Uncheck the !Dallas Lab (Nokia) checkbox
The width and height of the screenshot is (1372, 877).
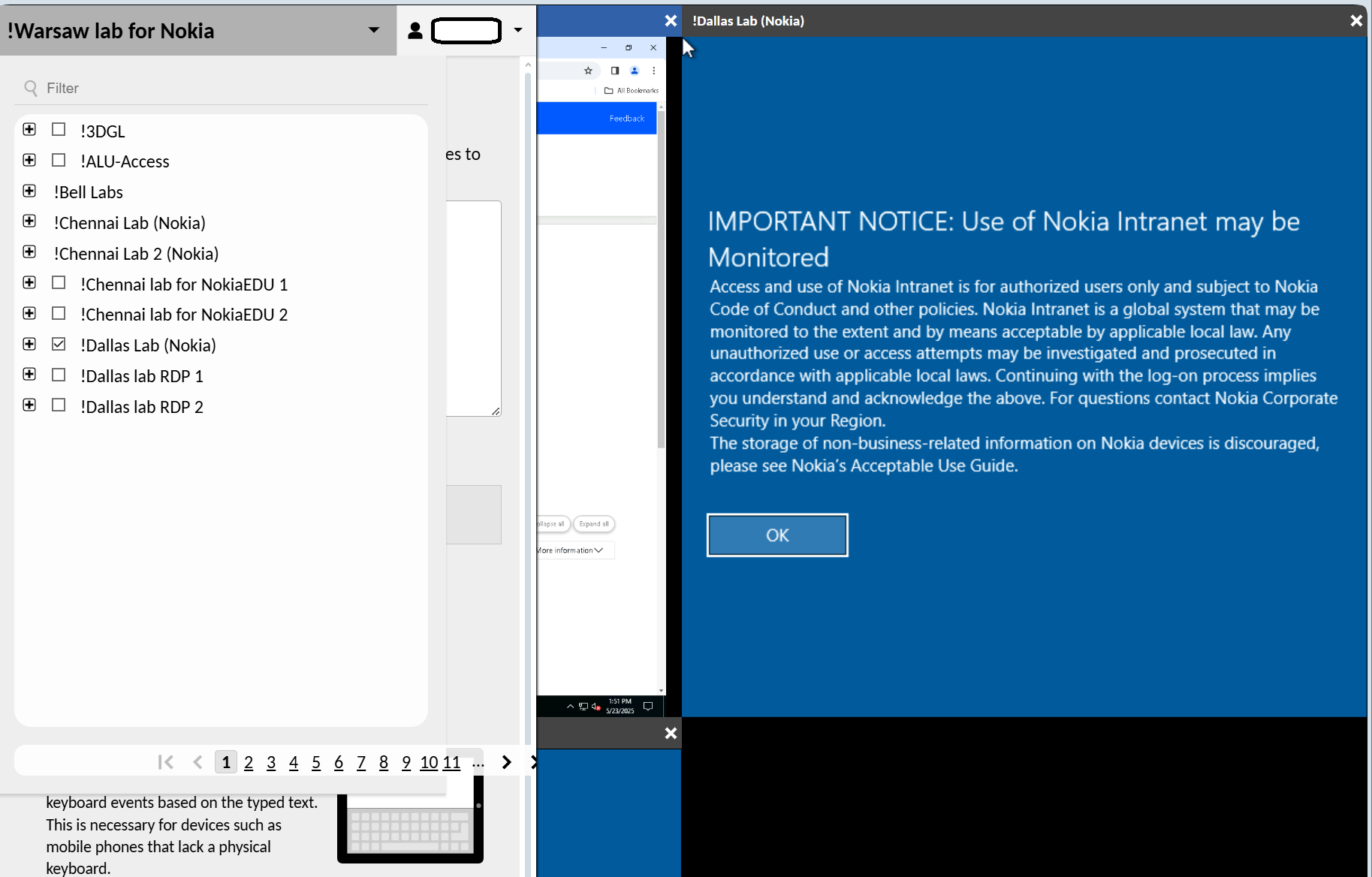pos(59,345)
